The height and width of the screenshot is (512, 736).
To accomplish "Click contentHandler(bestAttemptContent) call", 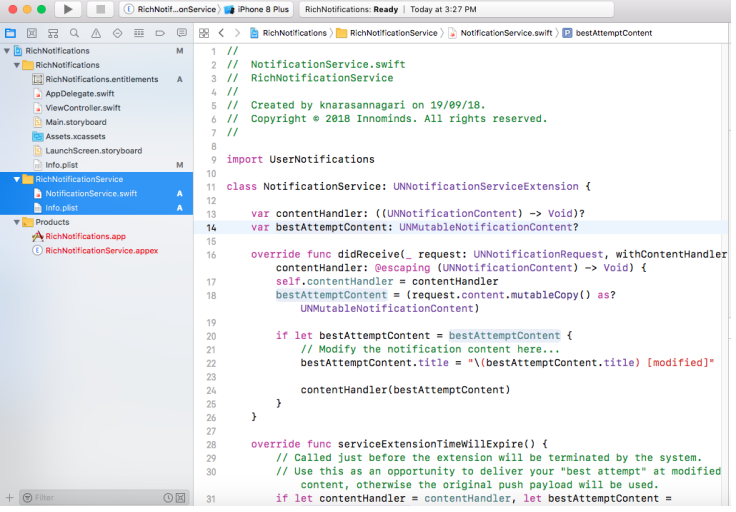I will [406, 390].
